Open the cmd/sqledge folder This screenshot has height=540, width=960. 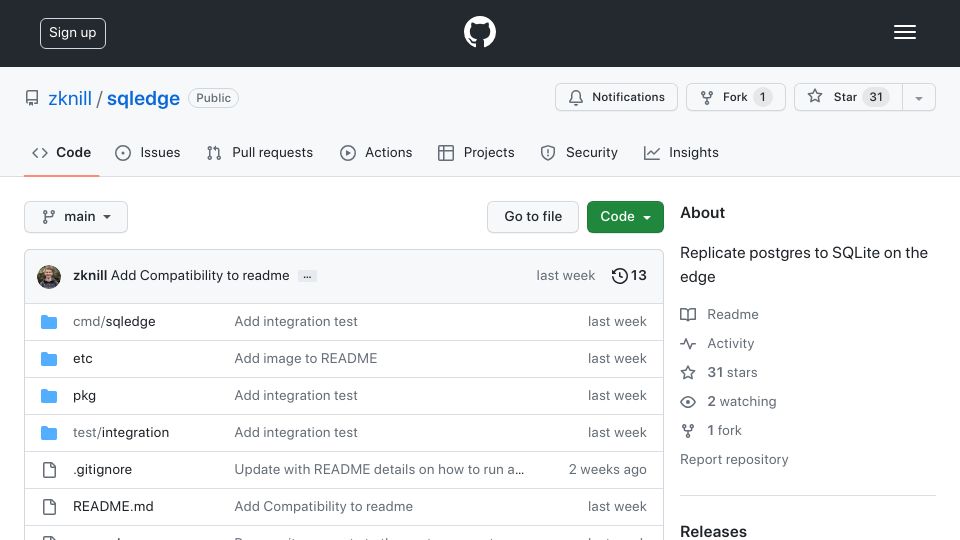114,321
